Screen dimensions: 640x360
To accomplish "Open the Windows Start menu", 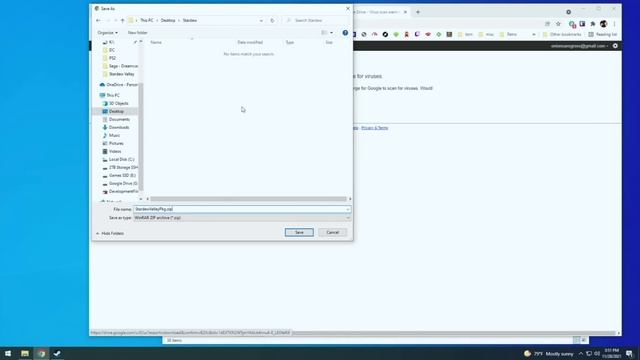I will [8, 353].
